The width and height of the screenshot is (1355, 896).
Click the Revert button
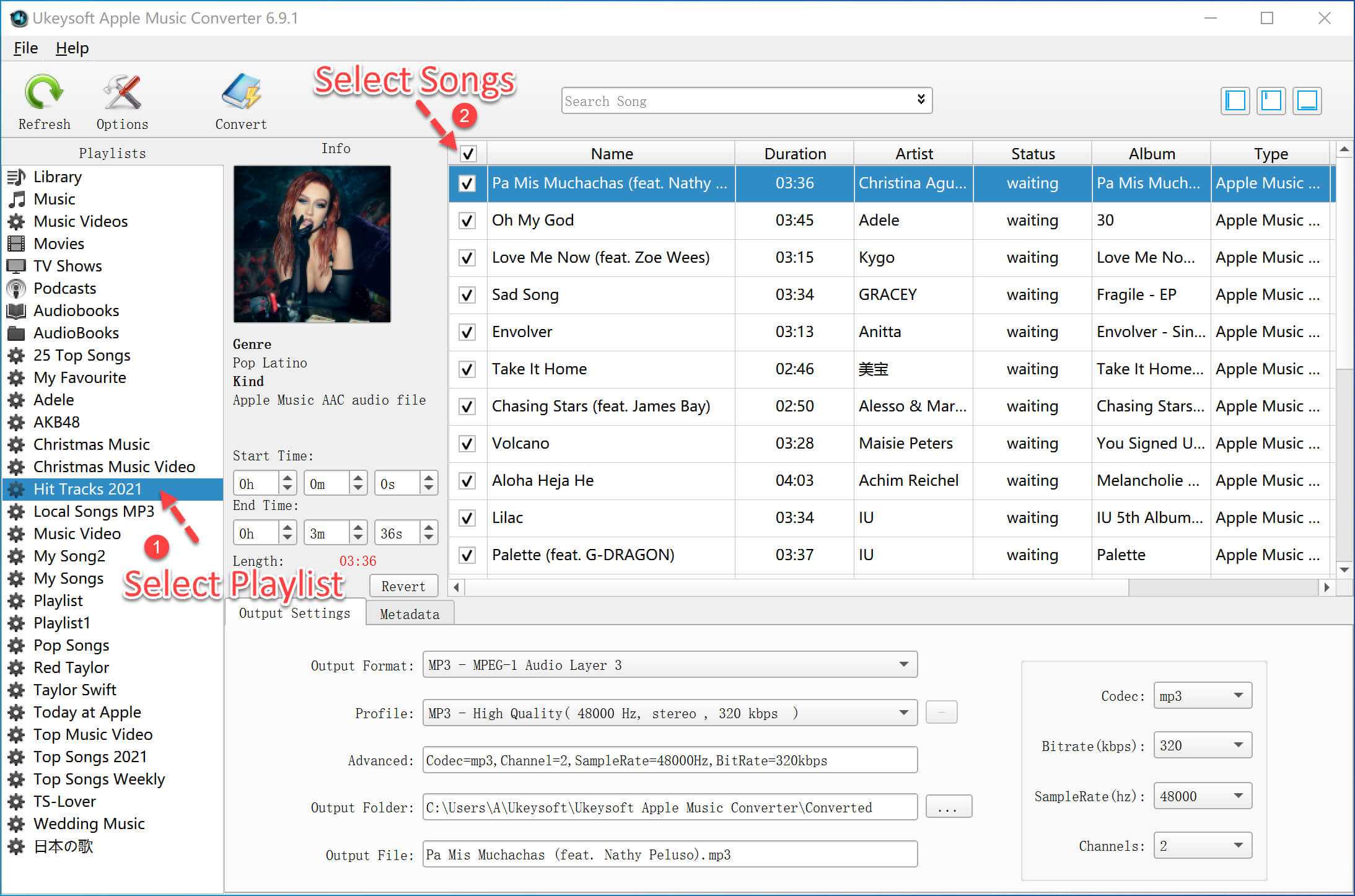403,586
